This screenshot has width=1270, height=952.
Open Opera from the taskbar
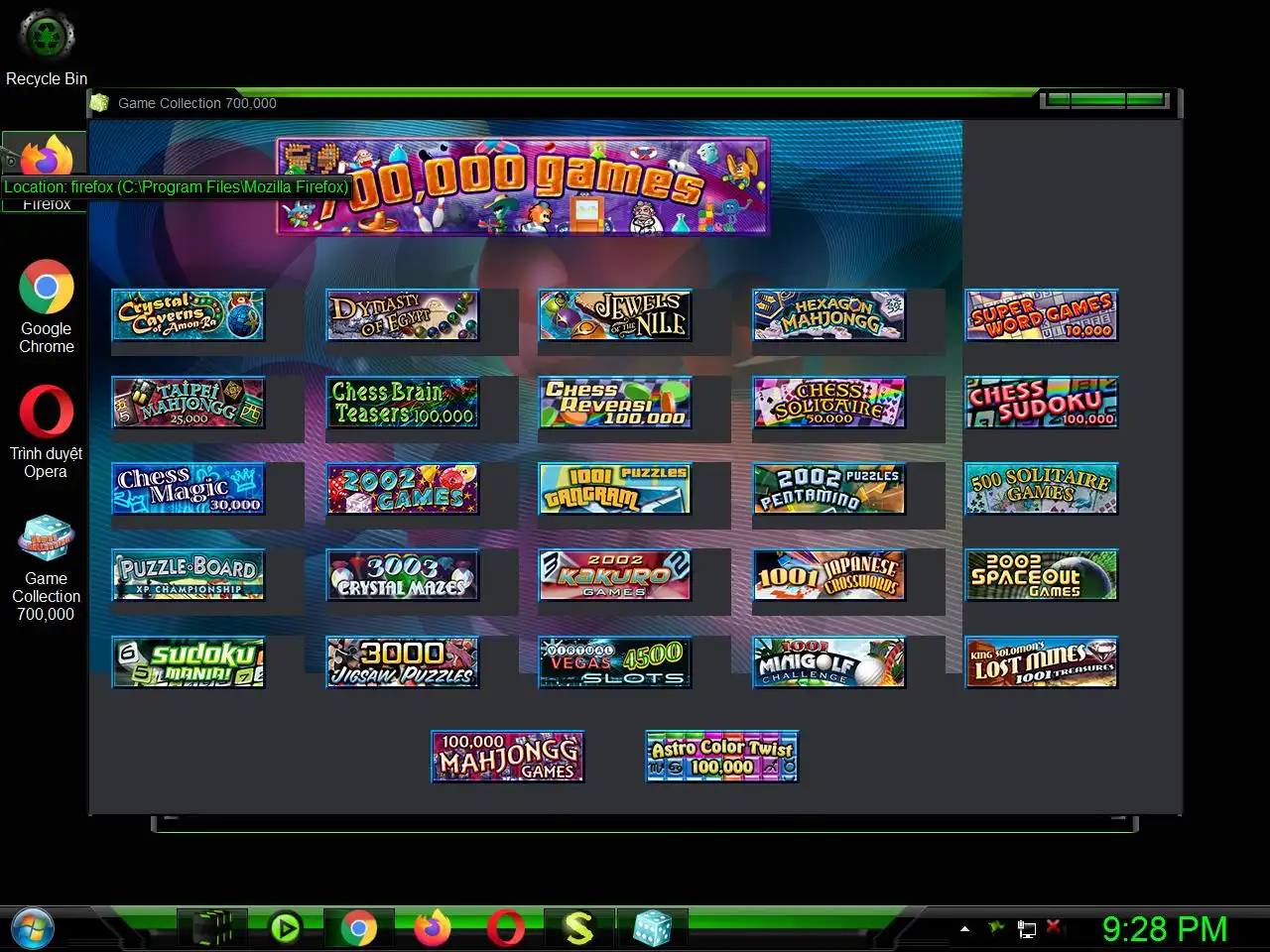506,929
